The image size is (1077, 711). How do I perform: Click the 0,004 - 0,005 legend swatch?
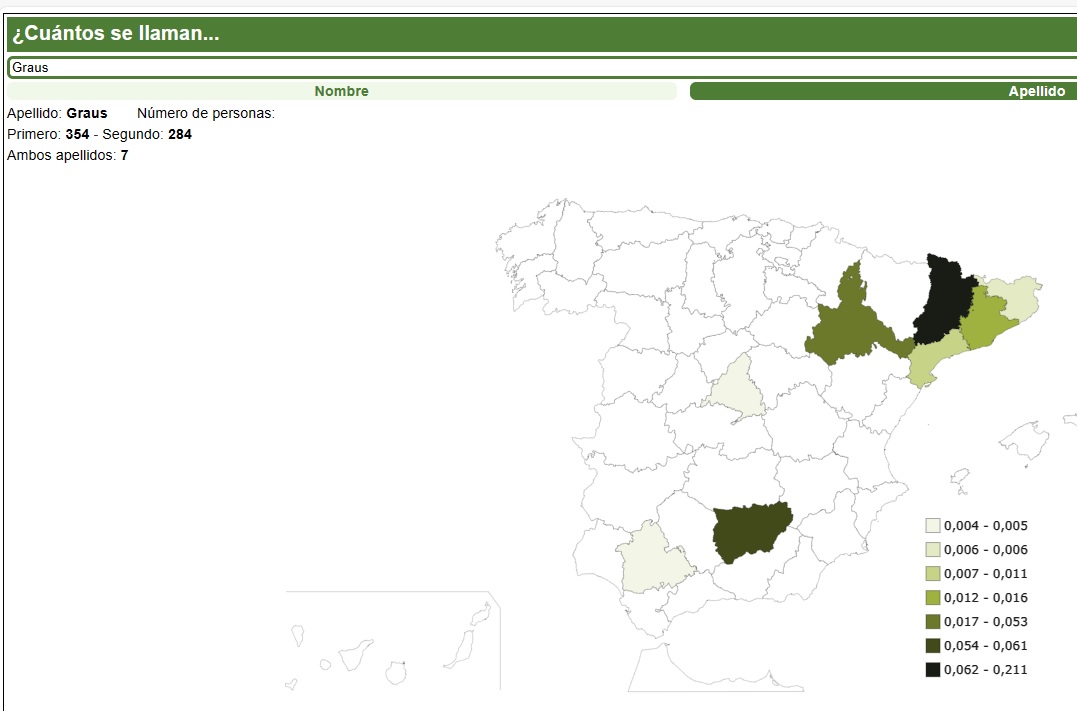click(932, 526)
